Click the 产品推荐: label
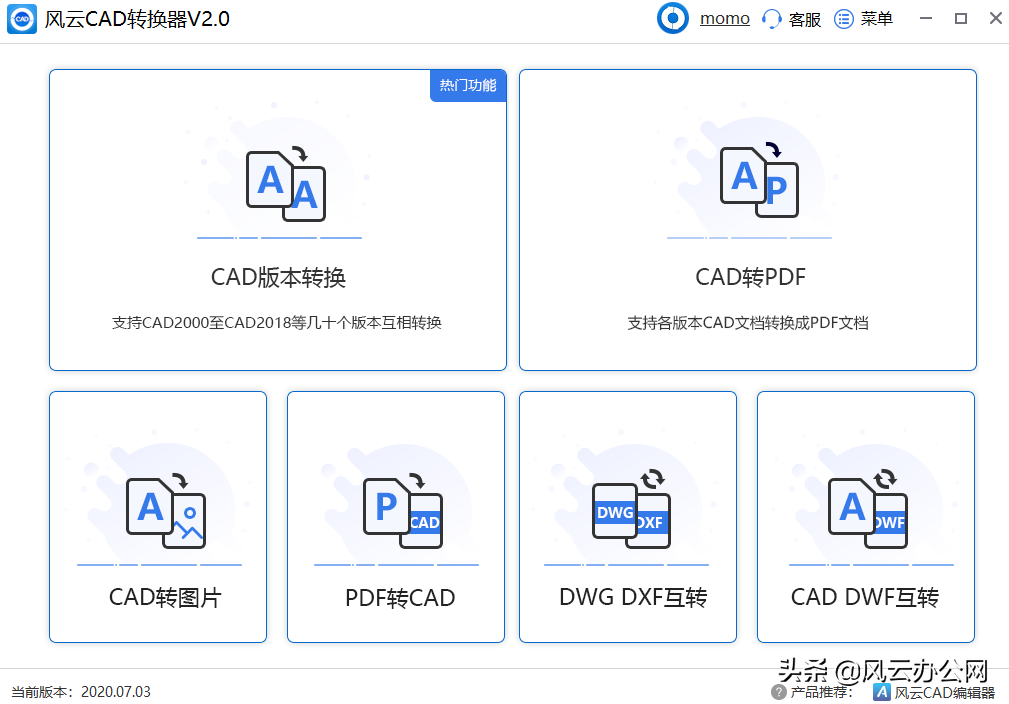This screenshot has width=1009, height=704. tap(822, 692)
